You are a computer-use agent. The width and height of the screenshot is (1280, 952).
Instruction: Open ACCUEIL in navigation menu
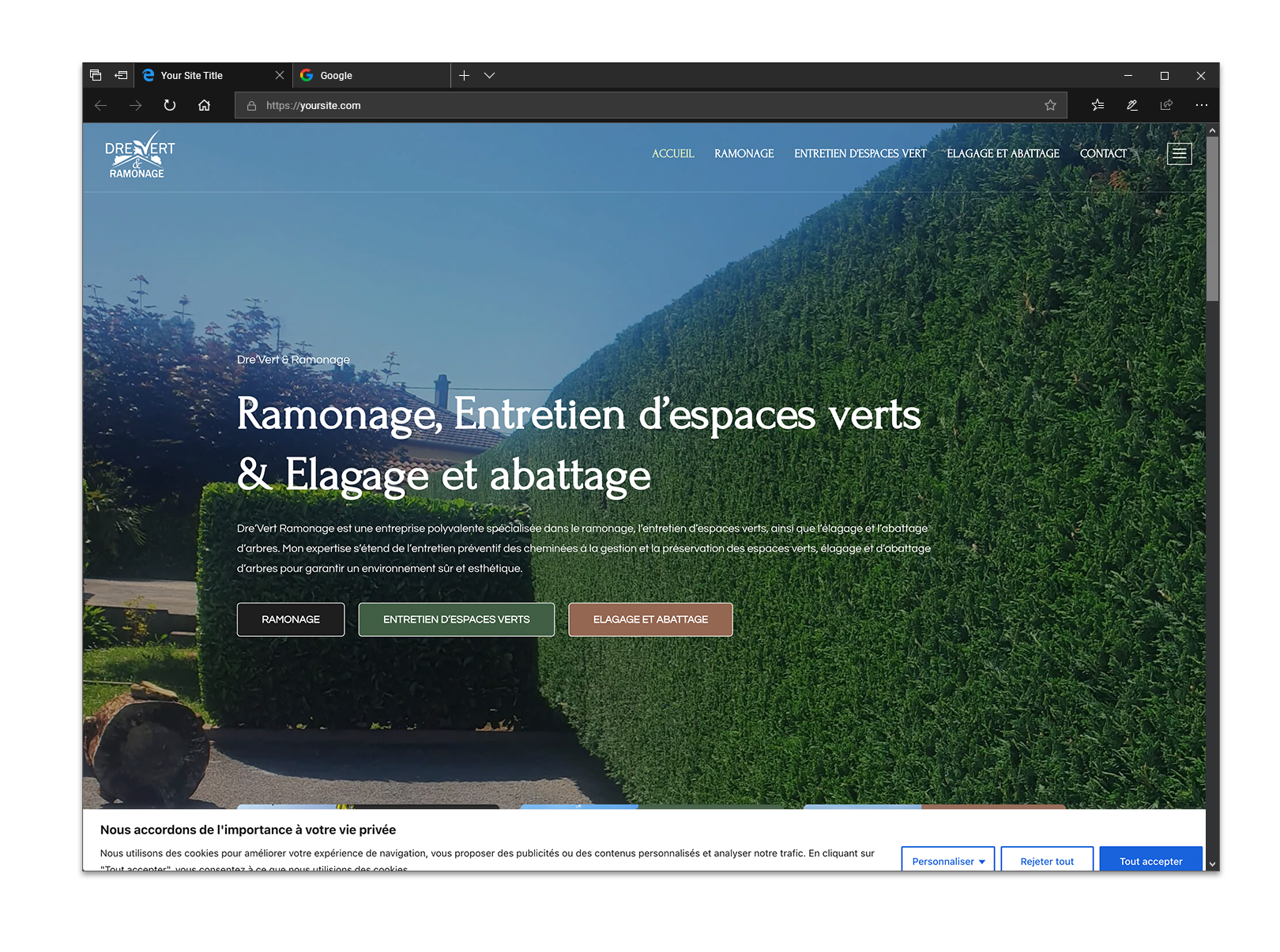673,153
